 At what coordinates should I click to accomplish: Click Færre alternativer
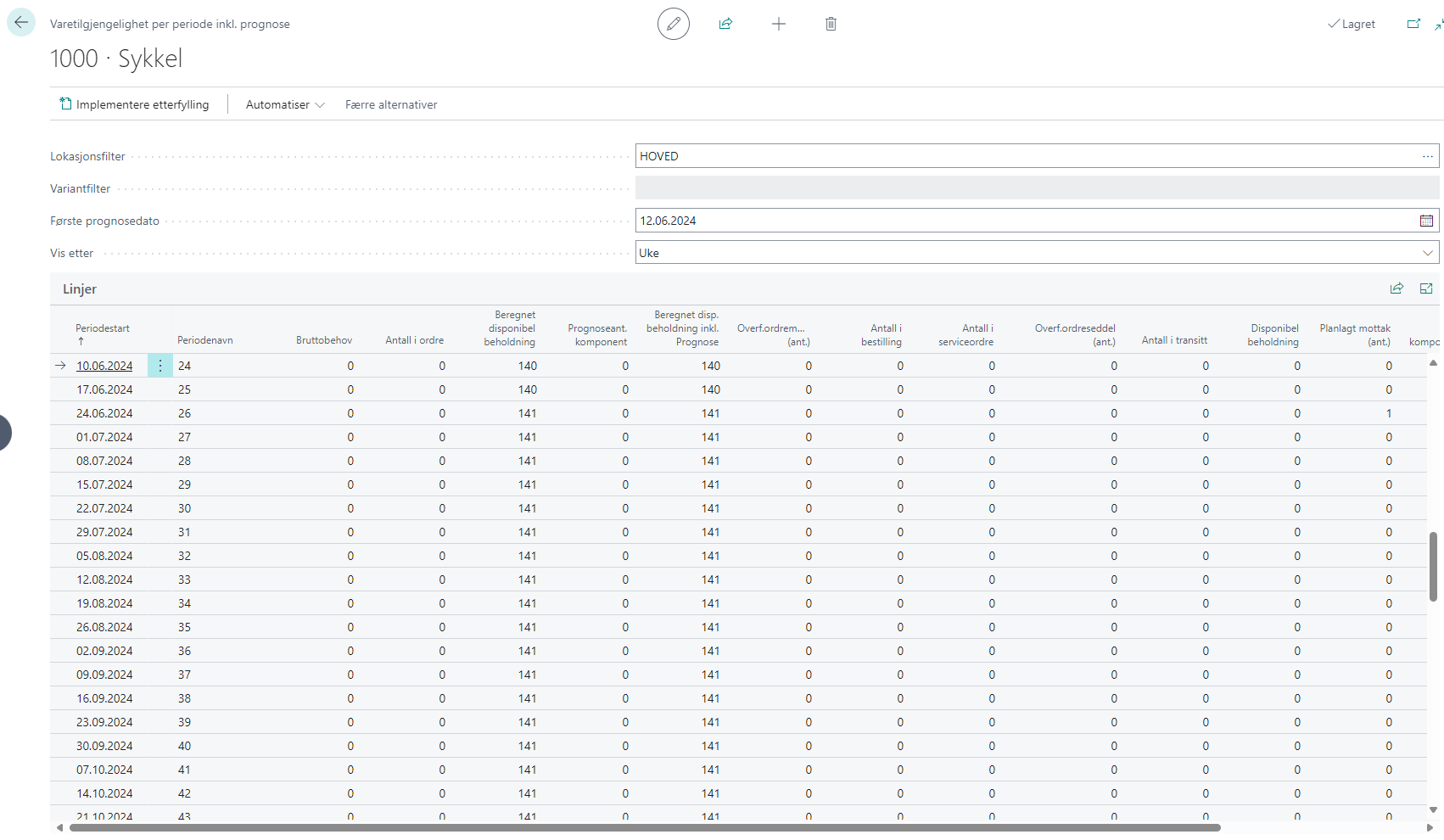tap(391, 104)
